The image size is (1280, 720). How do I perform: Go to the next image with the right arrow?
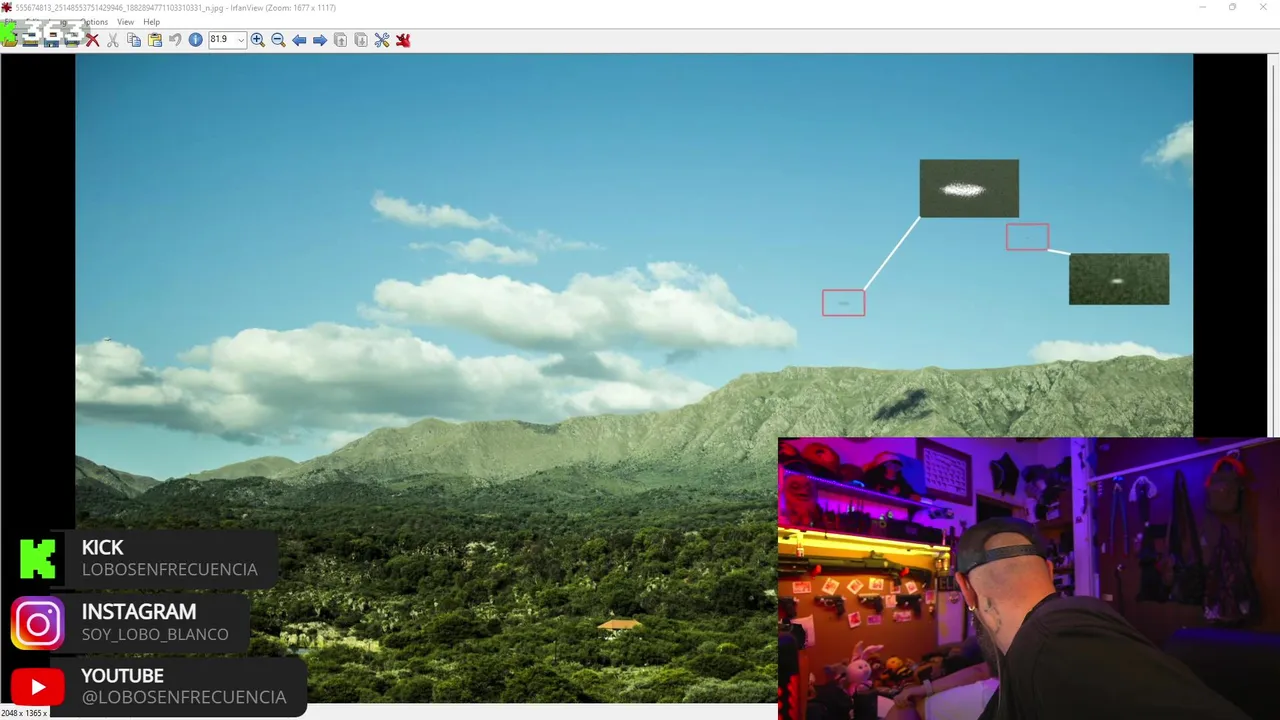tap(320, 40)
